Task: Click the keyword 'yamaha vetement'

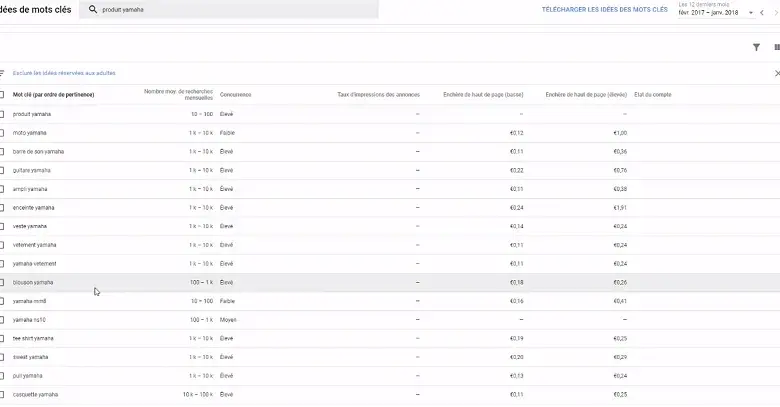Action: click(x=34, y=264)
